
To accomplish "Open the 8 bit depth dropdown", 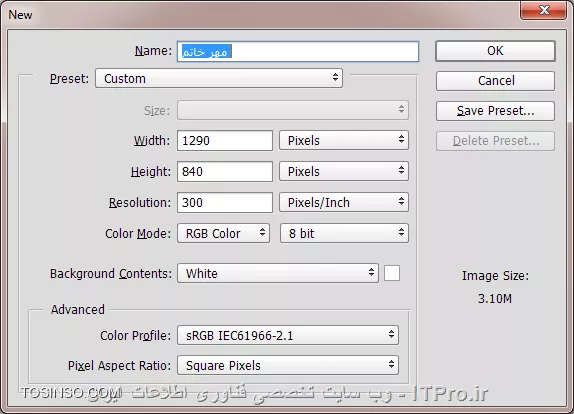I will pyautogui.click(x=344, y=233).
